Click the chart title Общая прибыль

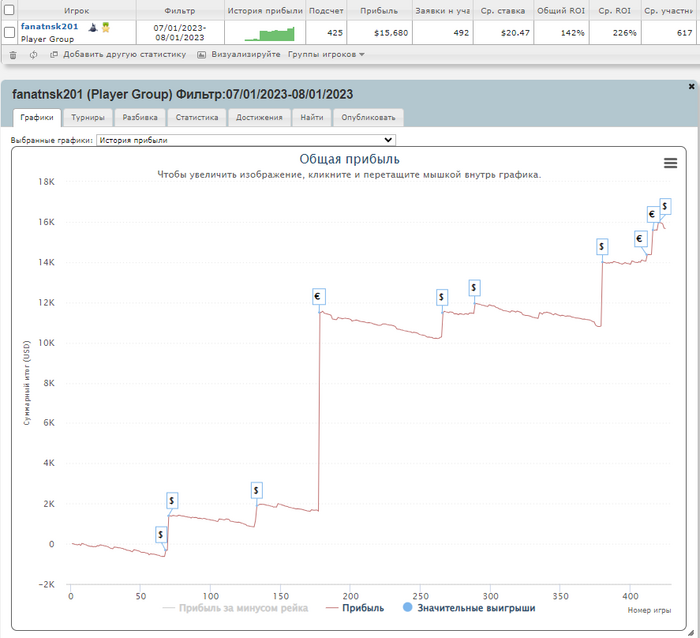point(350,159)
